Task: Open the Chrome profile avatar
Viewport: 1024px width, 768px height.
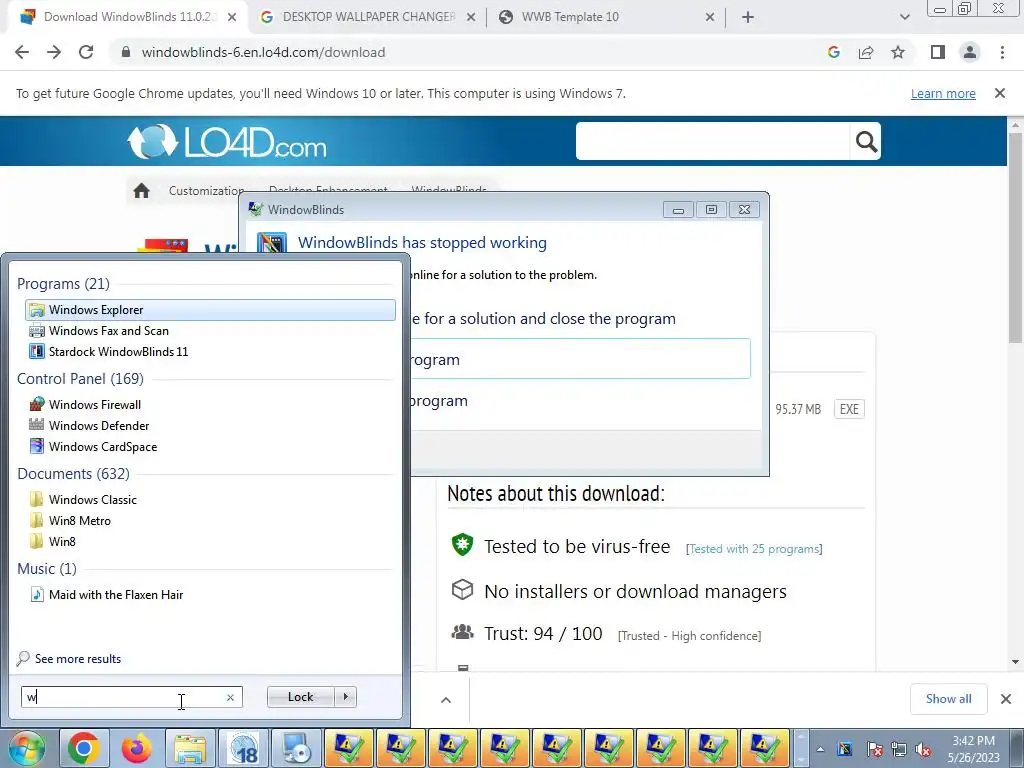Action: (x=970, y=52)
